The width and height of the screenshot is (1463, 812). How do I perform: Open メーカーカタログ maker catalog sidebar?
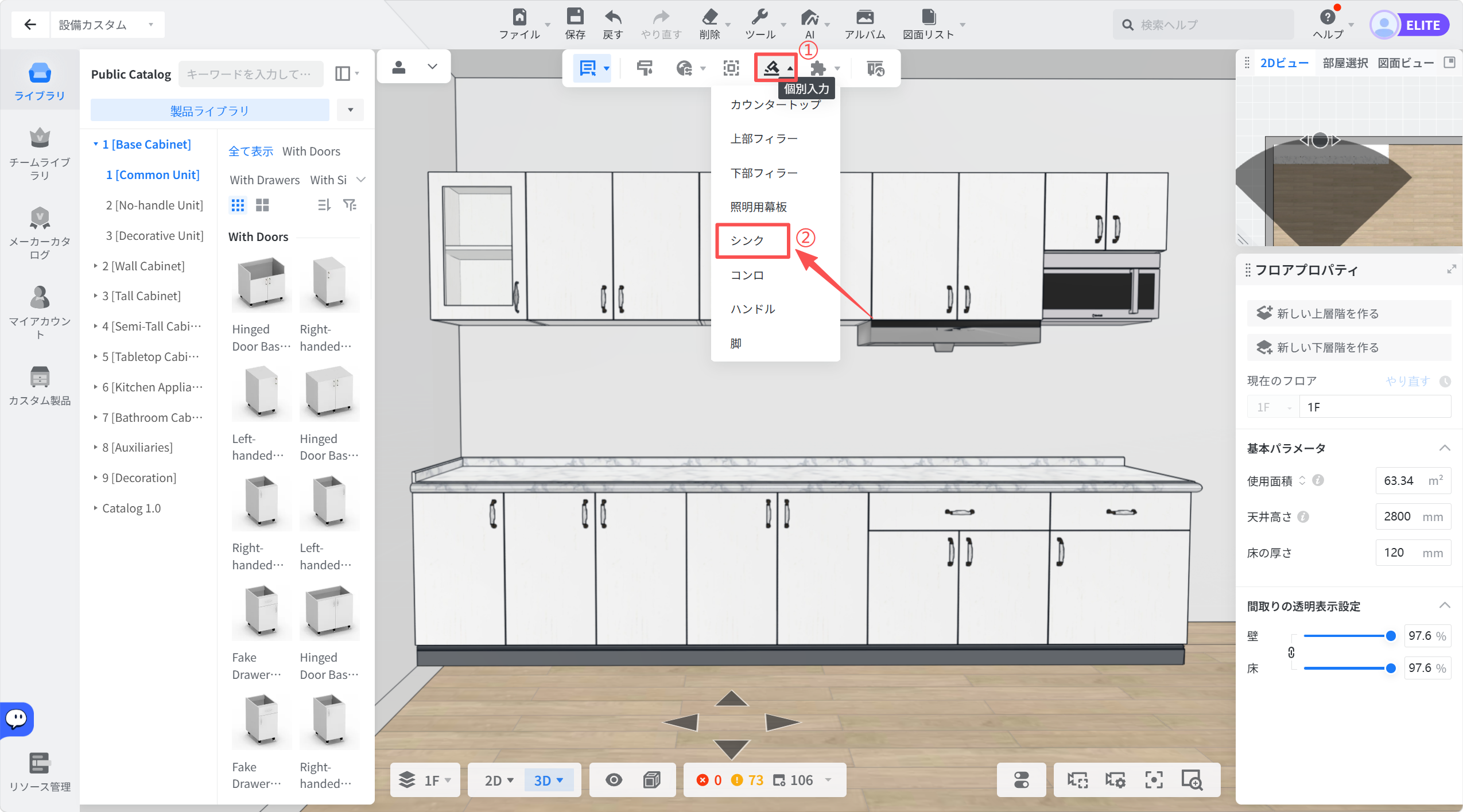pos(40,232)
